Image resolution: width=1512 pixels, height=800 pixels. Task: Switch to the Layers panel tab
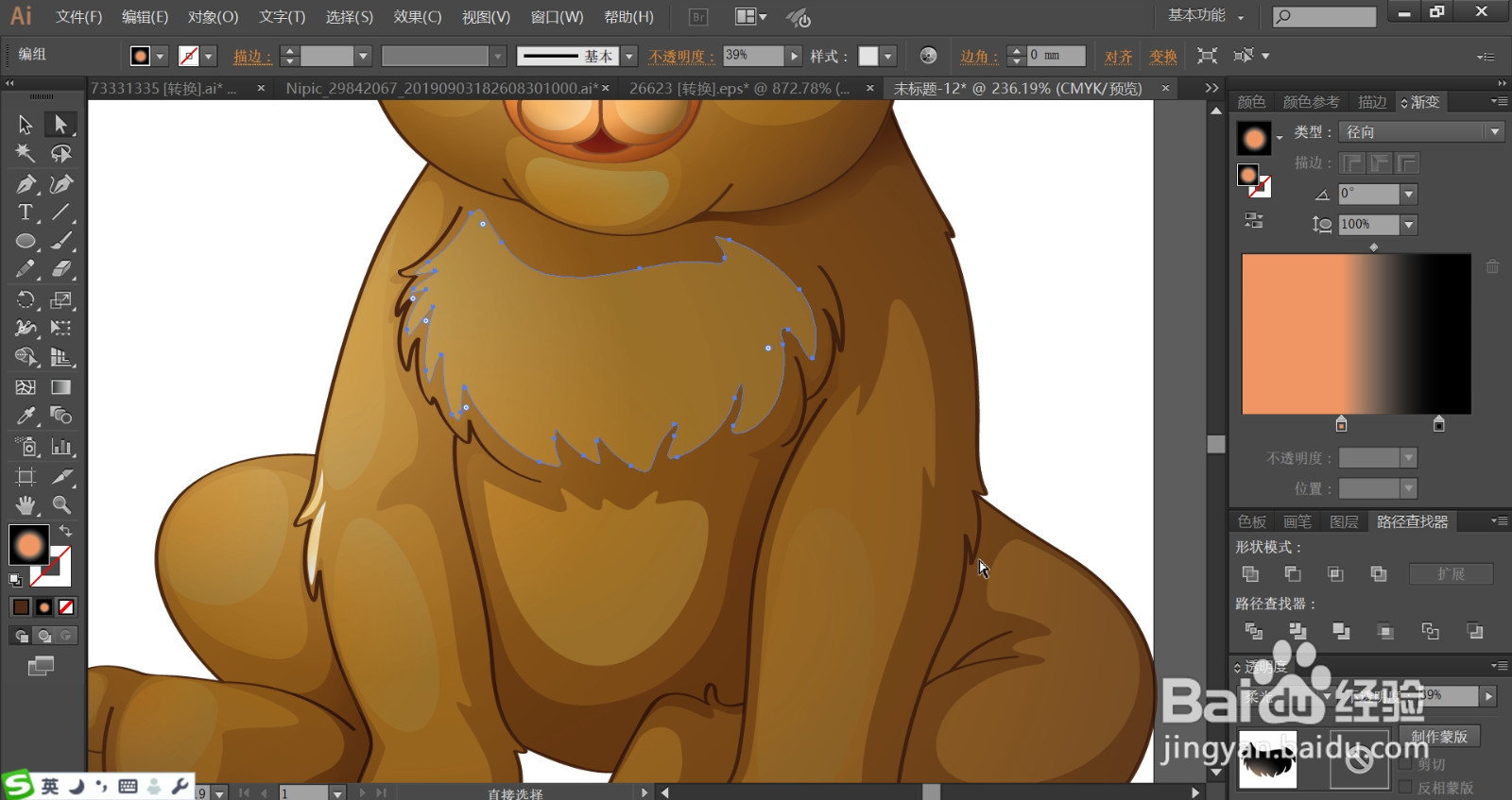[1343, 521]
